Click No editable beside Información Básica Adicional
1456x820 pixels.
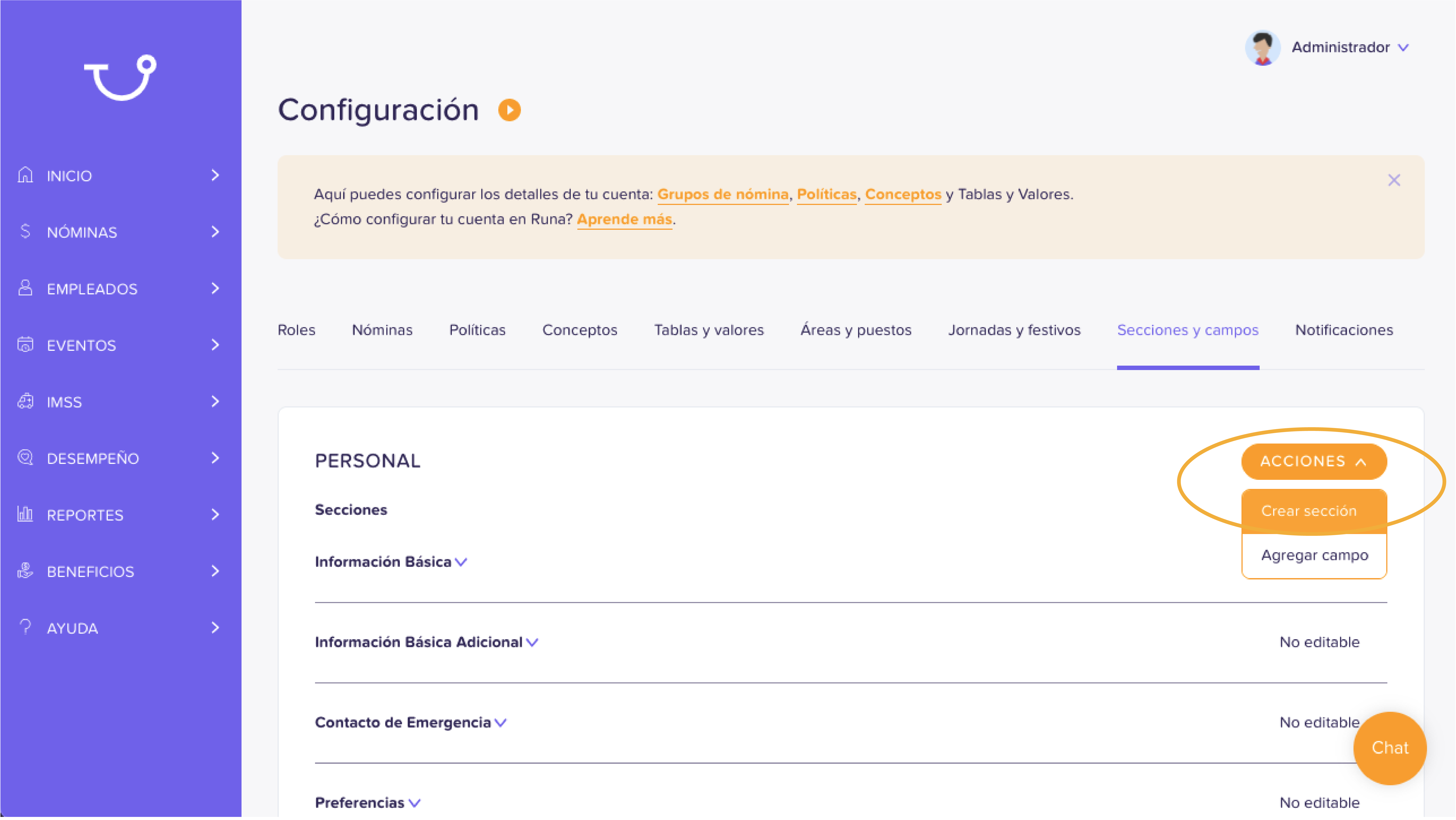tap(1320, 642)
